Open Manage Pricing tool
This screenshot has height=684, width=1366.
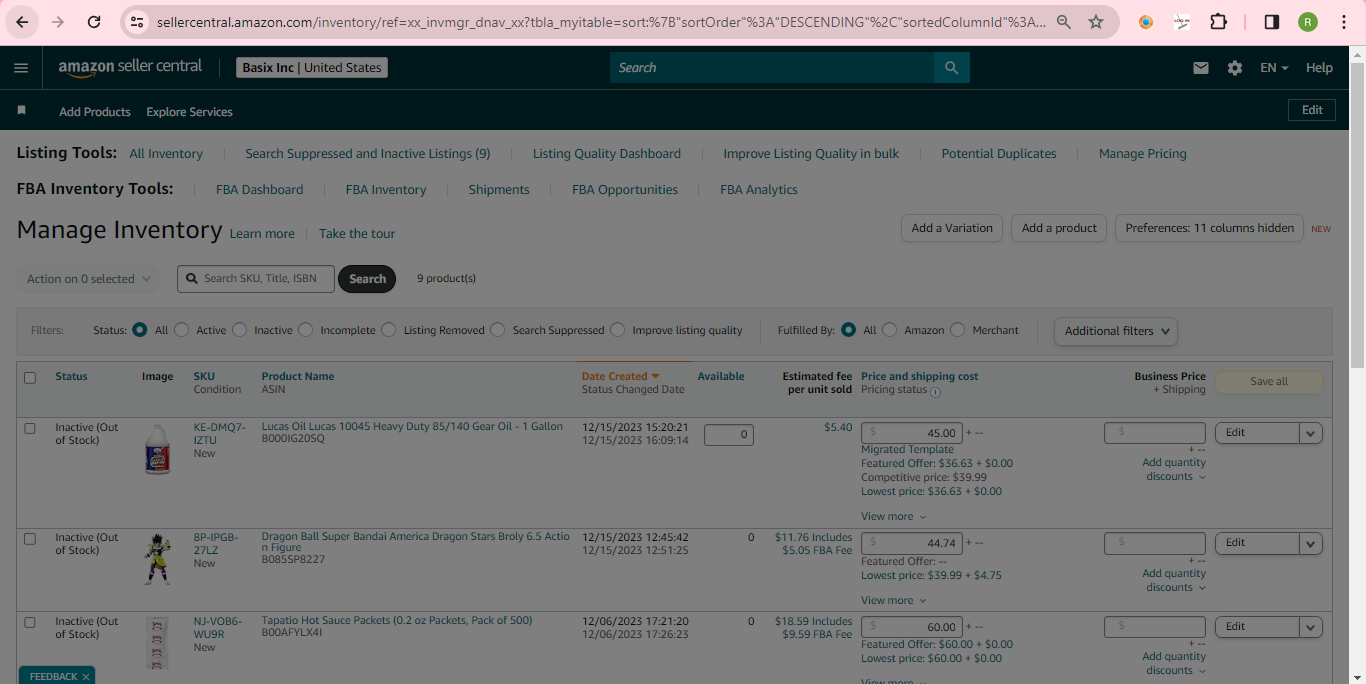click(1143, 154)
